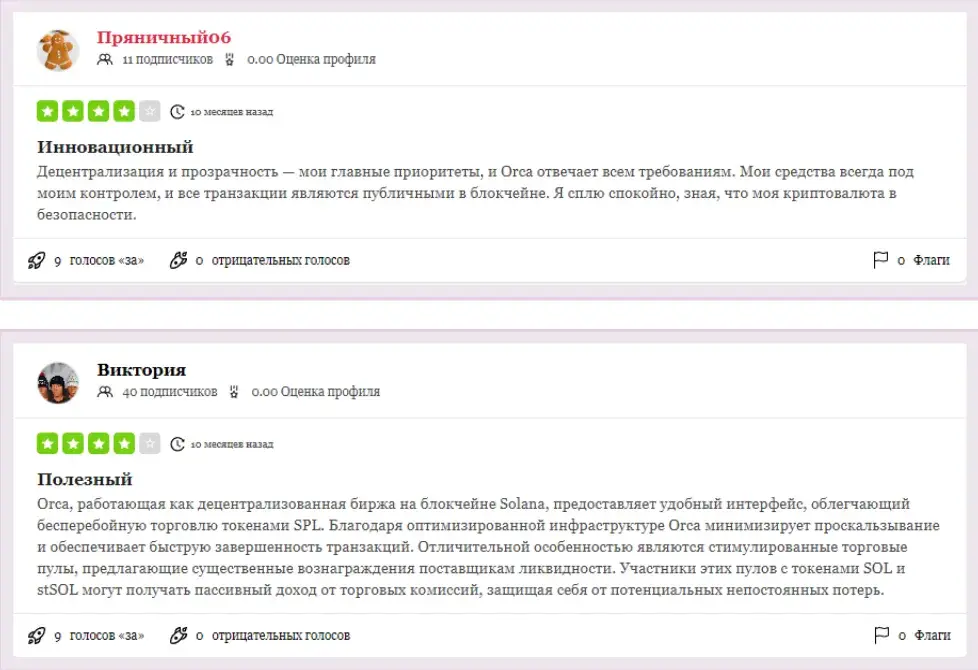The image size is (978, 670).
Task: Open the Пряничный06 profile link
Action: click(x=163, y=37)
